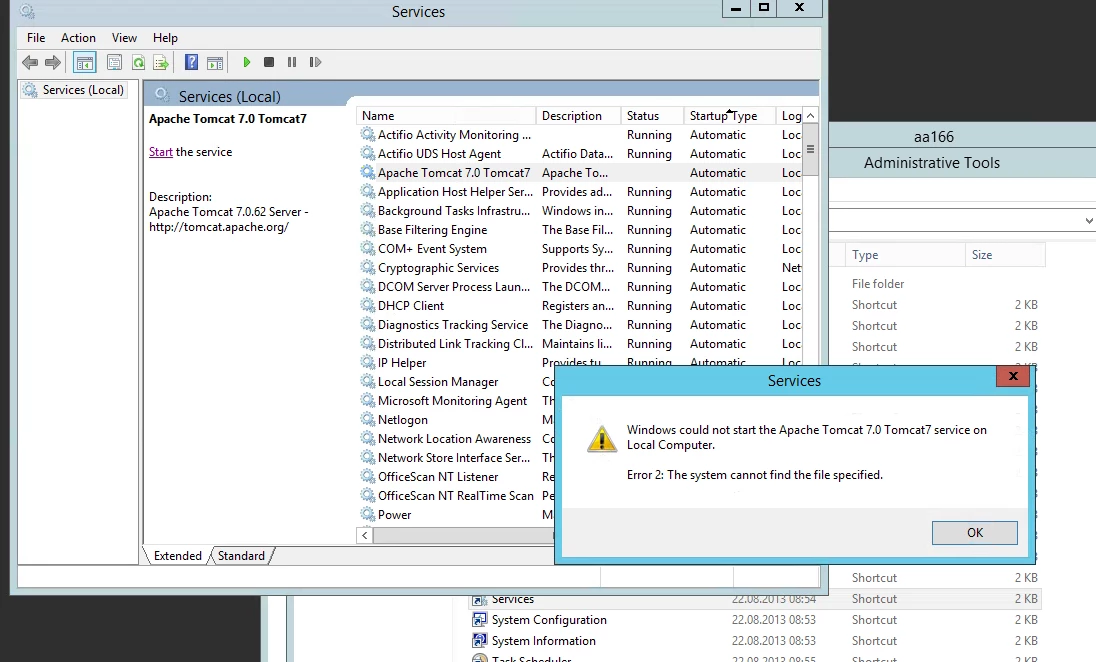This screenshot has width=1096, height=662.
Task: Select System Configuration in Administrative Tools
Action: [755, 620]
